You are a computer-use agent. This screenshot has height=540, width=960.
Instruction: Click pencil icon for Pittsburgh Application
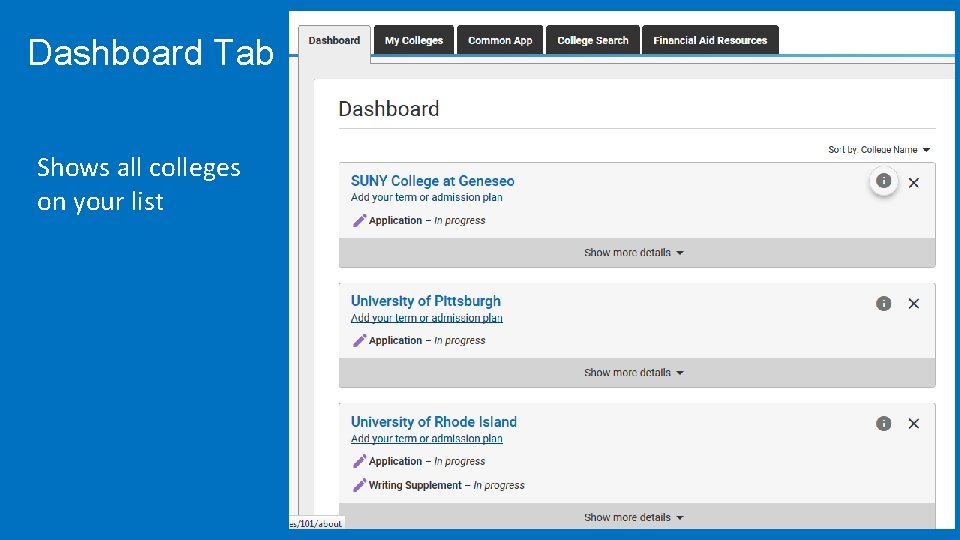coord(359,341)
